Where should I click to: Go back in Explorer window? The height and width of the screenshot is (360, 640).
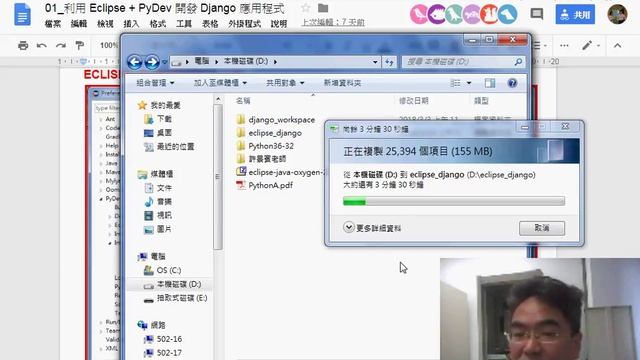[135, 62]
